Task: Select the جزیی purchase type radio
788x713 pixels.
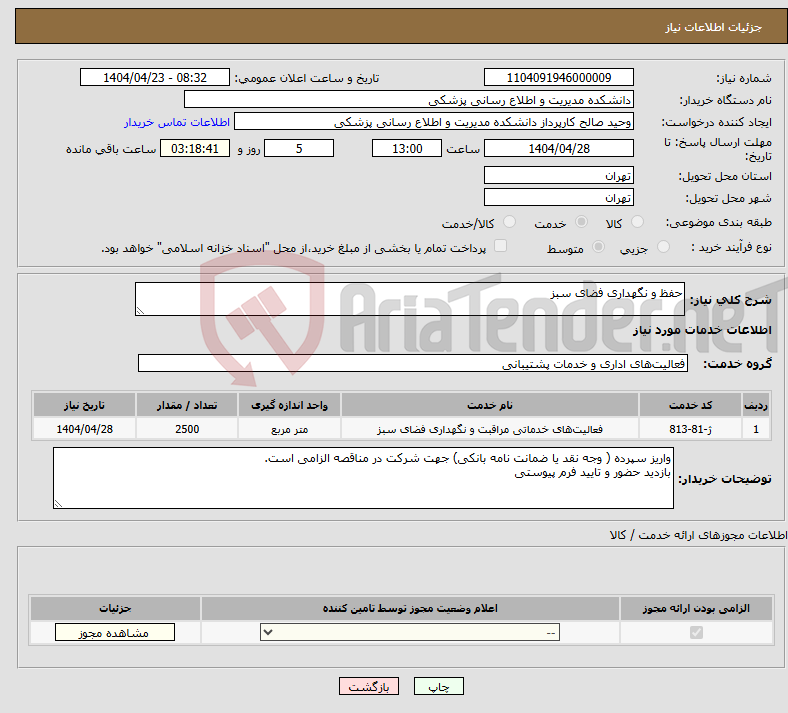Action: (x=663, y=247)
